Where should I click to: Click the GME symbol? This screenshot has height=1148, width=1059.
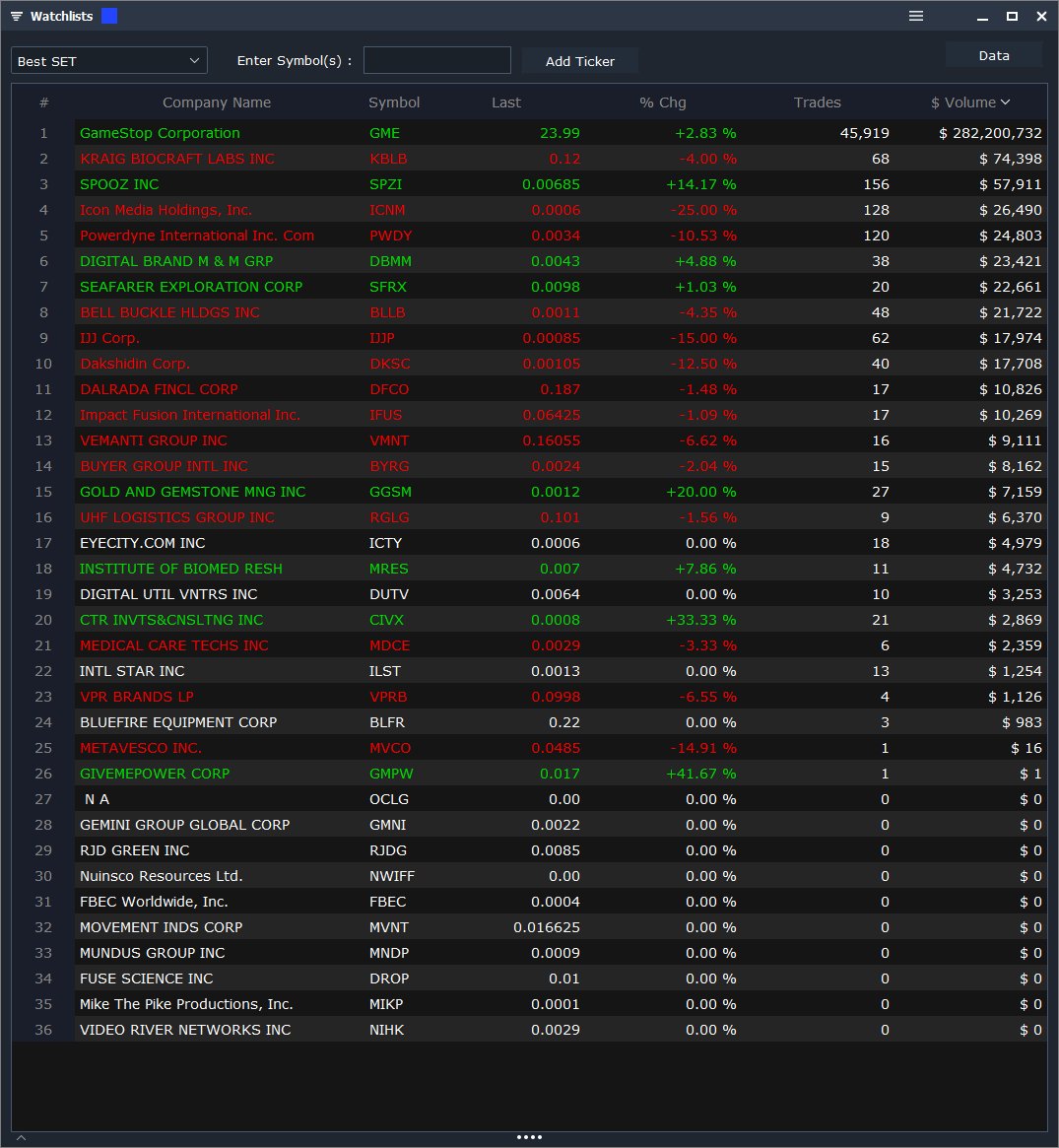pos(384,133)
